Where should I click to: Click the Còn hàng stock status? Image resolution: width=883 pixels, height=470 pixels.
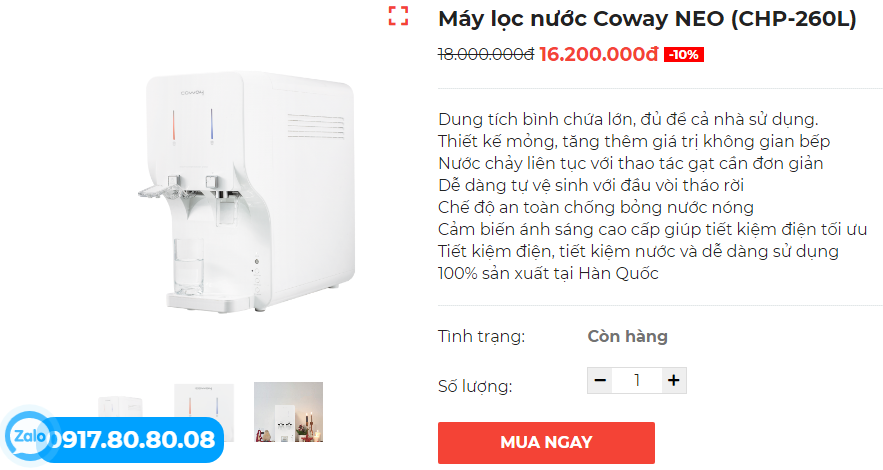pyautogui.click(x=627, y=337)
